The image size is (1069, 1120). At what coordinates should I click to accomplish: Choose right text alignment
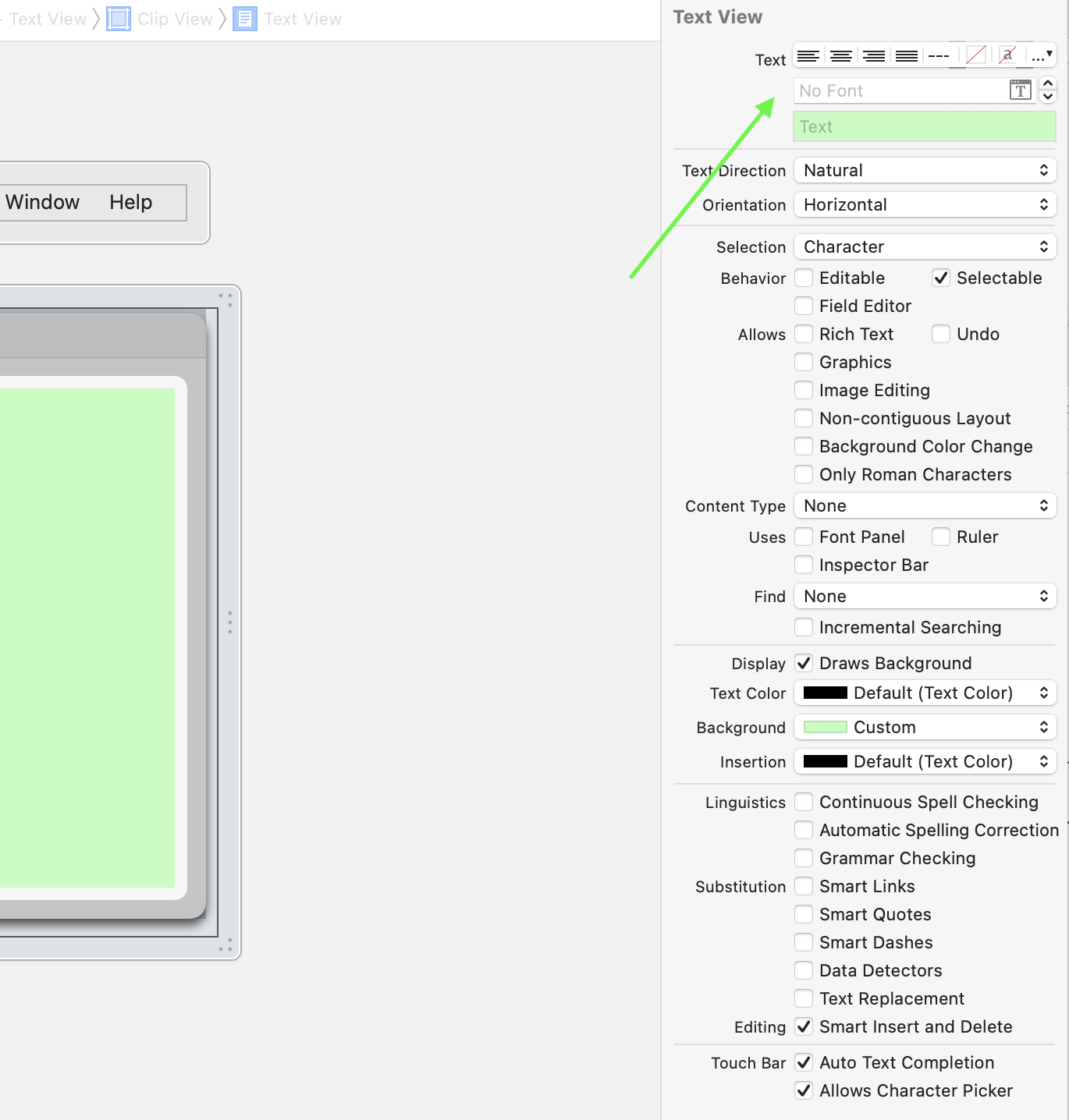pyautogui.click(x=874, y=56)
